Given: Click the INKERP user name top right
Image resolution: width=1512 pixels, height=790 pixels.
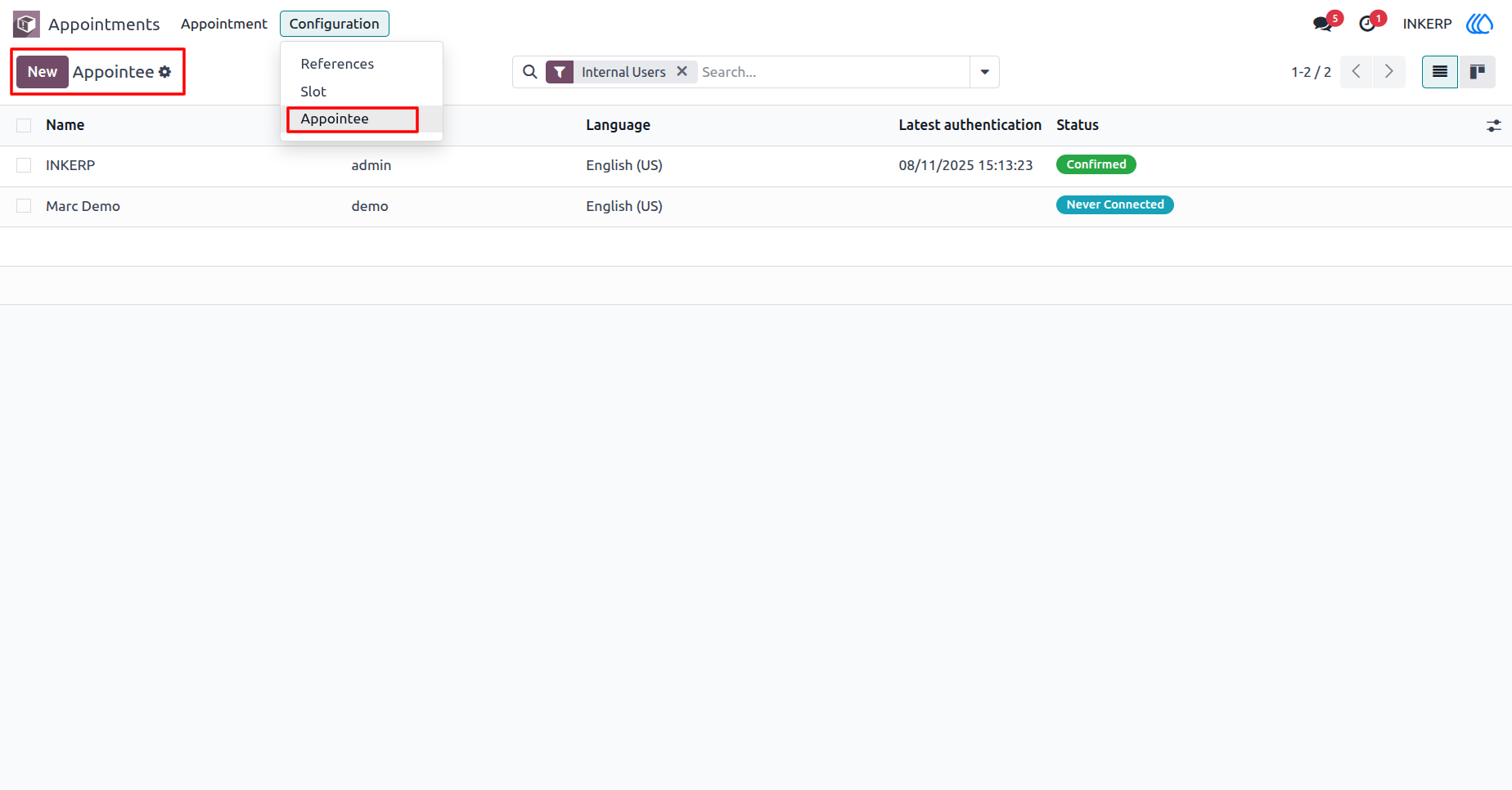Looking at the screenshot, I should coord(1427,24).
